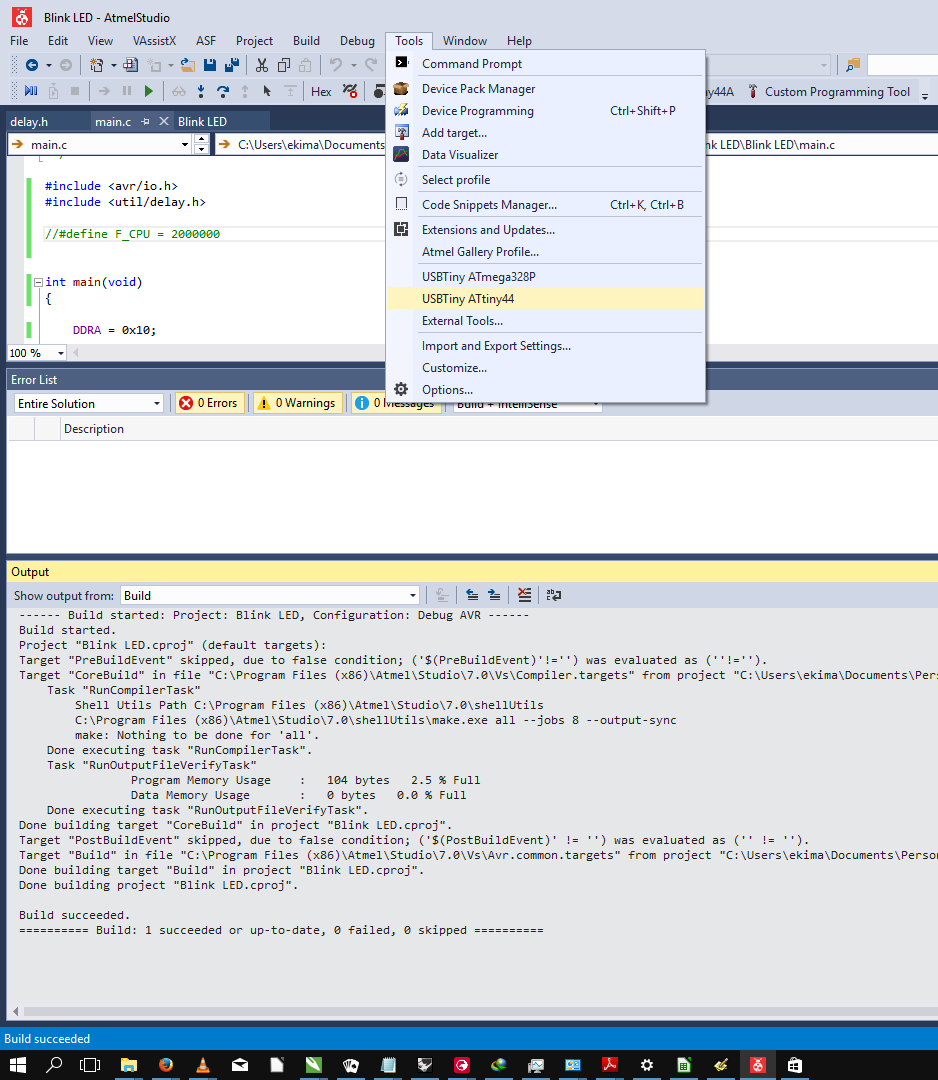Open Options... in Tools menu
The width and height of the screenshot is (938, 1080).
545,390
